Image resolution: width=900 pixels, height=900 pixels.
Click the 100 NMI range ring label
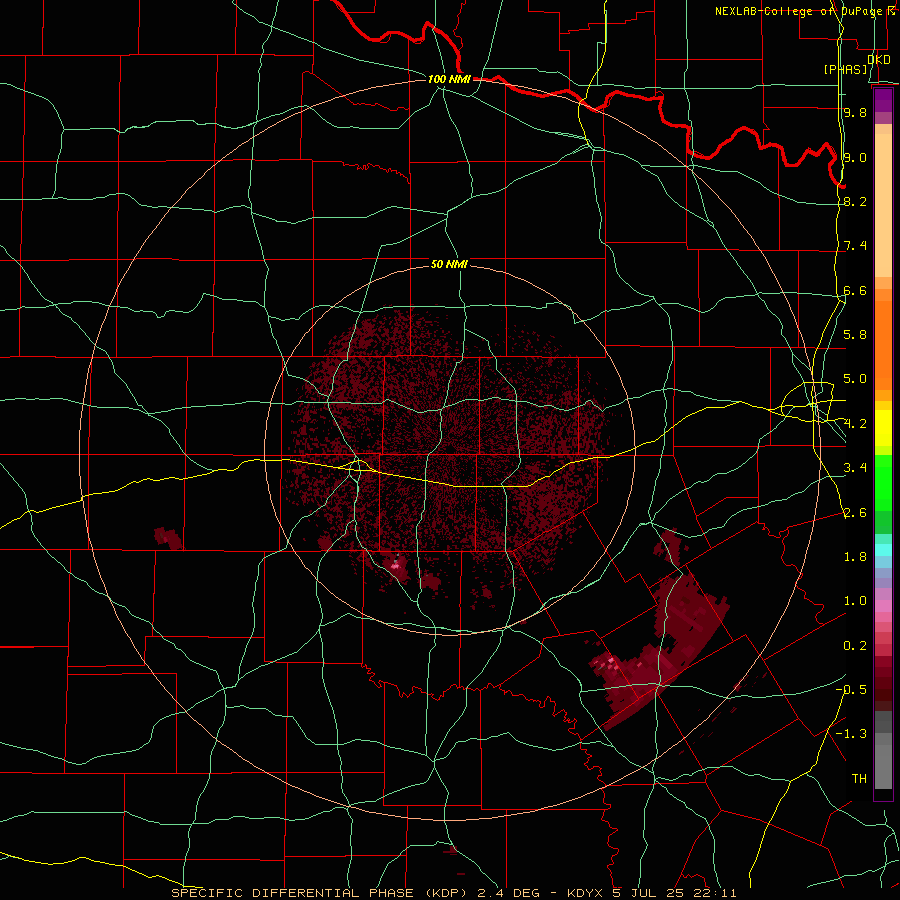(x=449, y=79)
